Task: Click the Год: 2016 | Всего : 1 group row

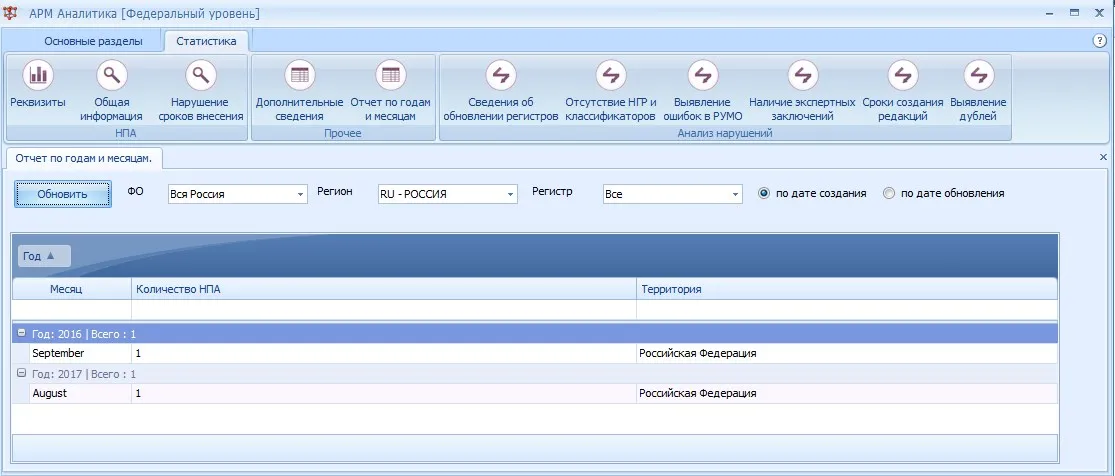Action: pos(535,333)
